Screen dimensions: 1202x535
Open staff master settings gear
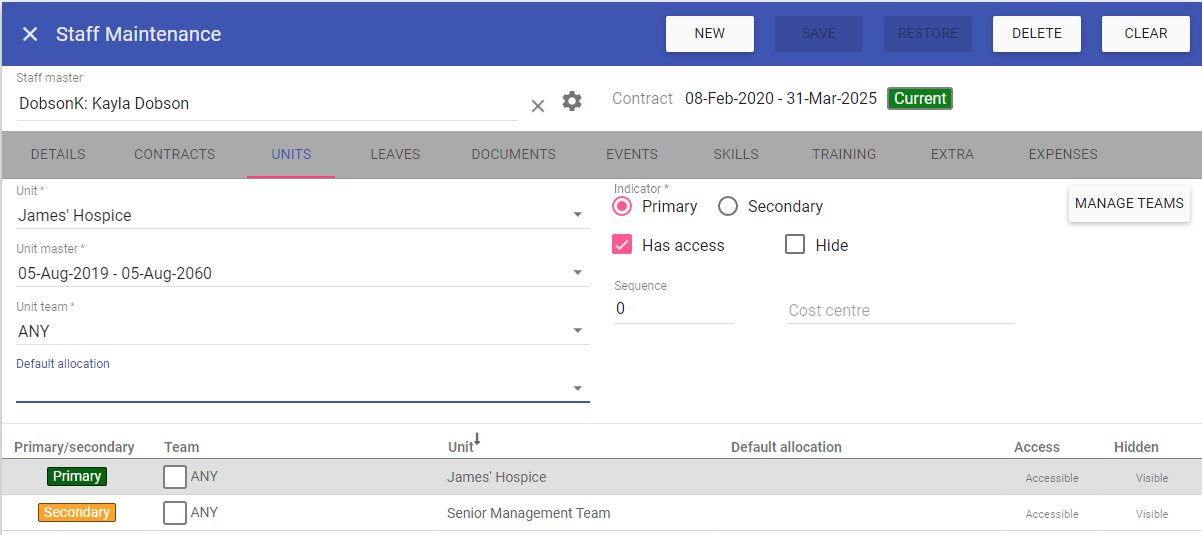[572, 101]
